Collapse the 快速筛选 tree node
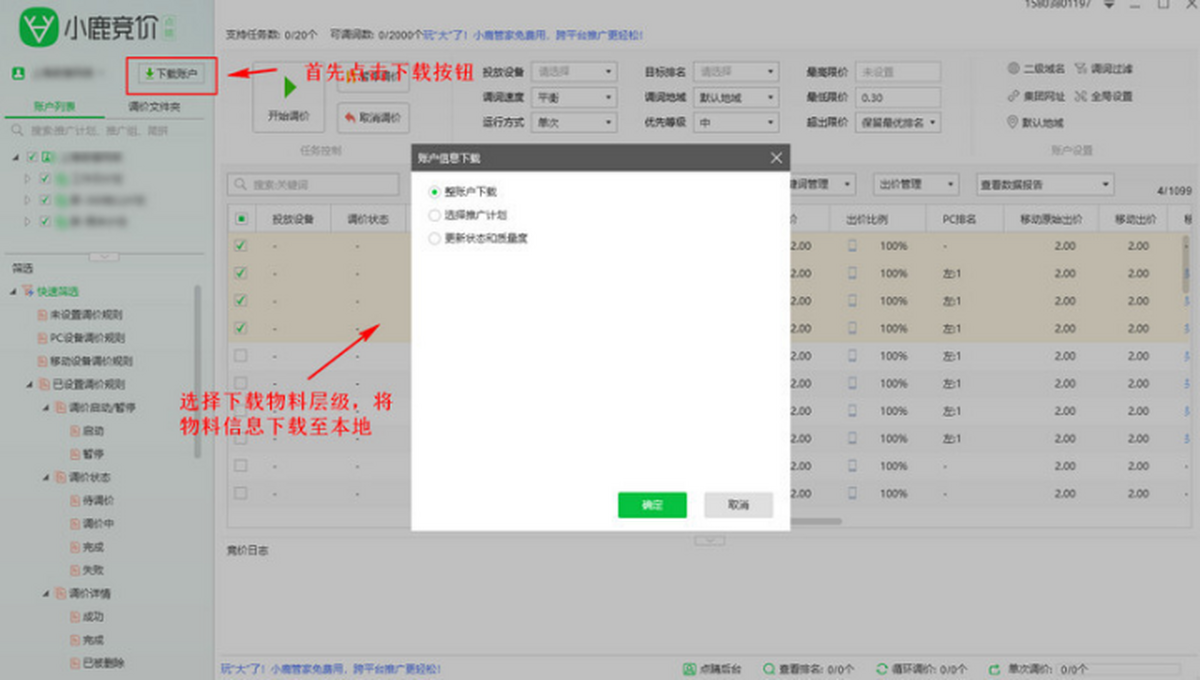1200x680 pixels. pos(14,291)
